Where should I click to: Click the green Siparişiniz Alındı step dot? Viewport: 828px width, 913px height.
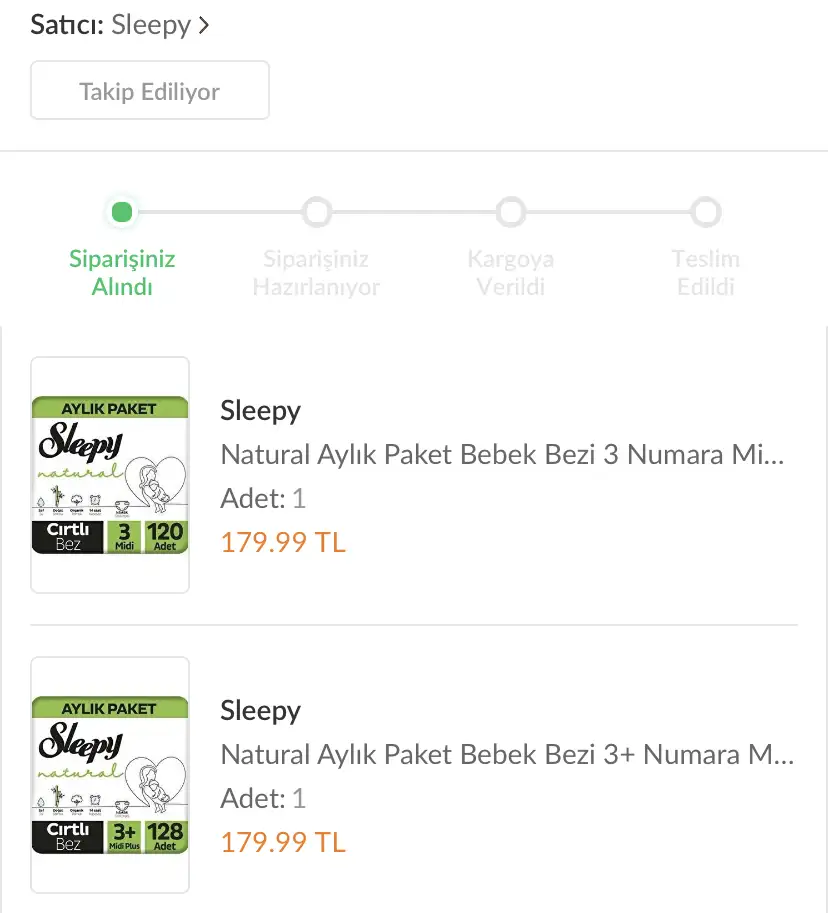(122, 212)
